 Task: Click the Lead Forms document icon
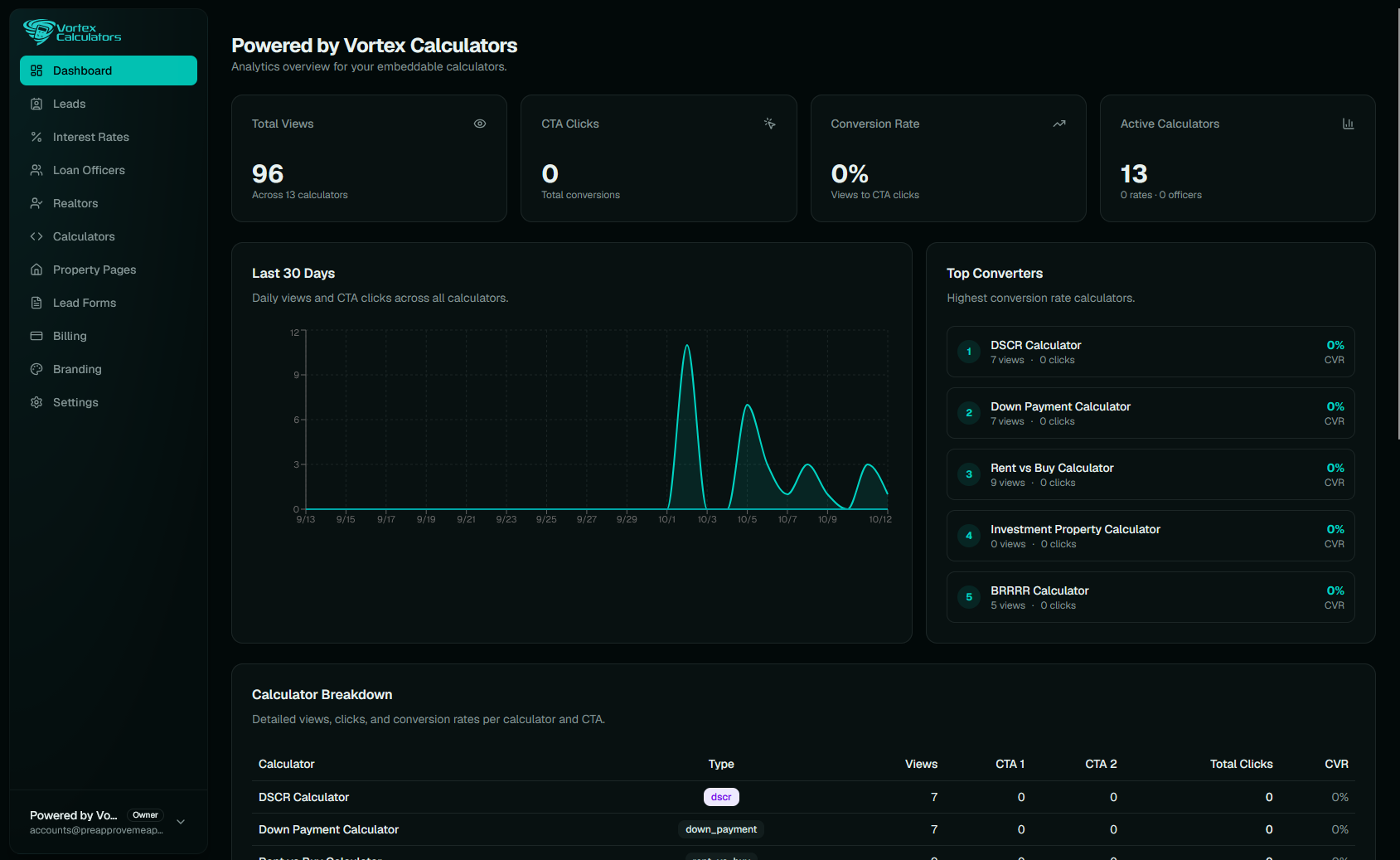[x=36, y=303]
